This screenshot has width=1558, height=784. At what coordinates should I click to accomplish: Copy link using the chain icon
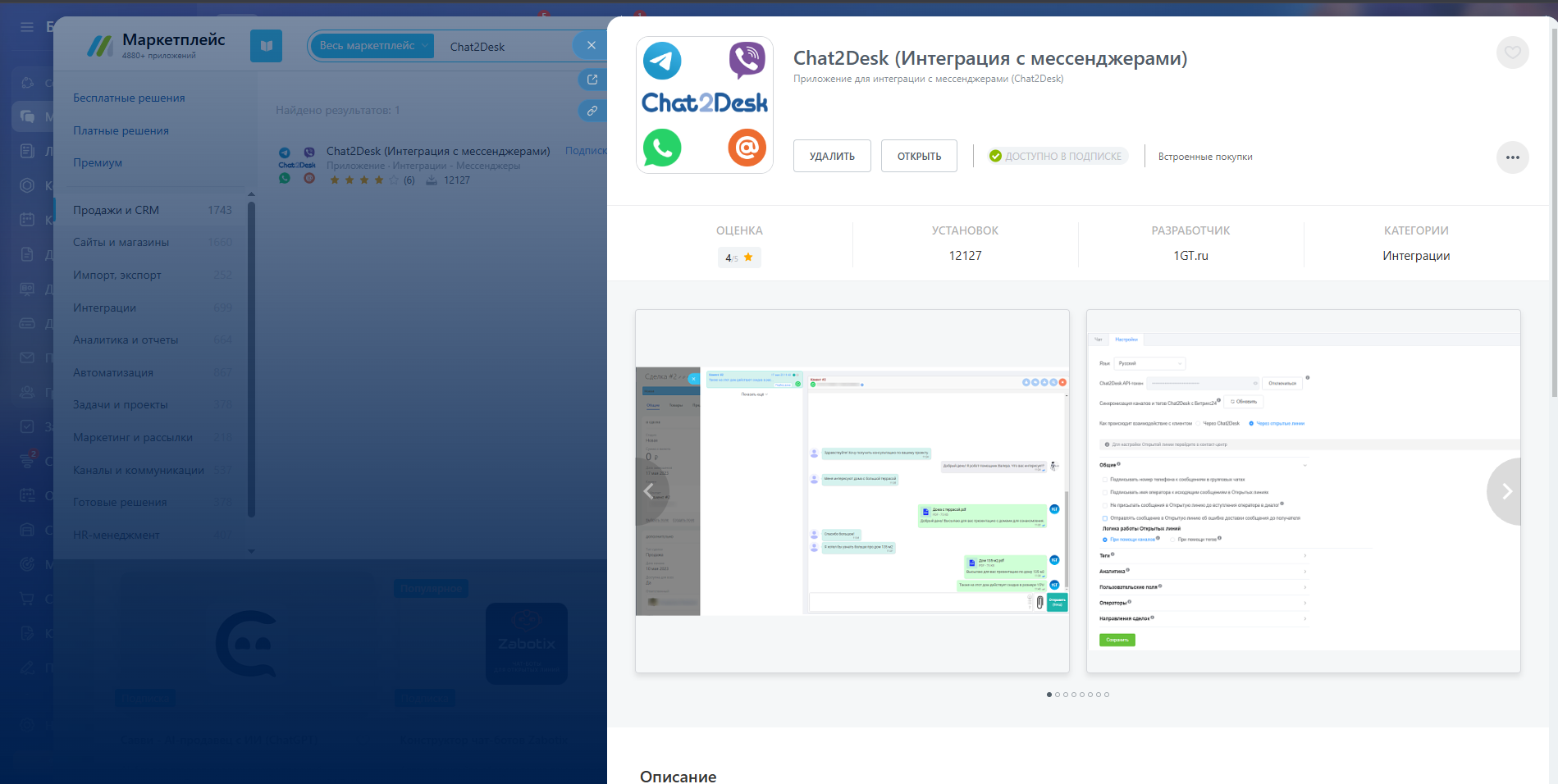(x=592, y=111)
